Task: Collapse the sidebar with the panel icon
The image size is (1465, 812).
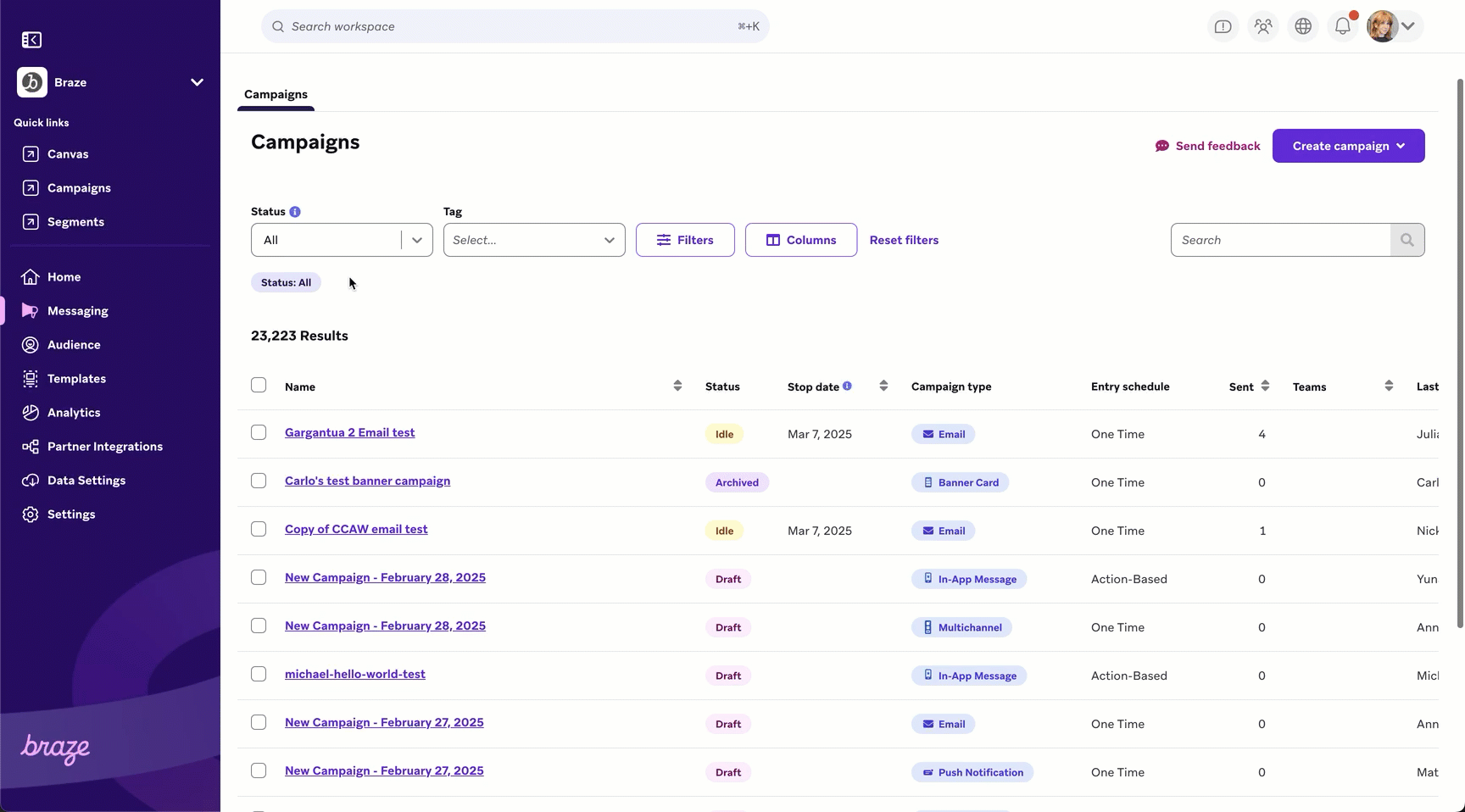Action: 31,40
